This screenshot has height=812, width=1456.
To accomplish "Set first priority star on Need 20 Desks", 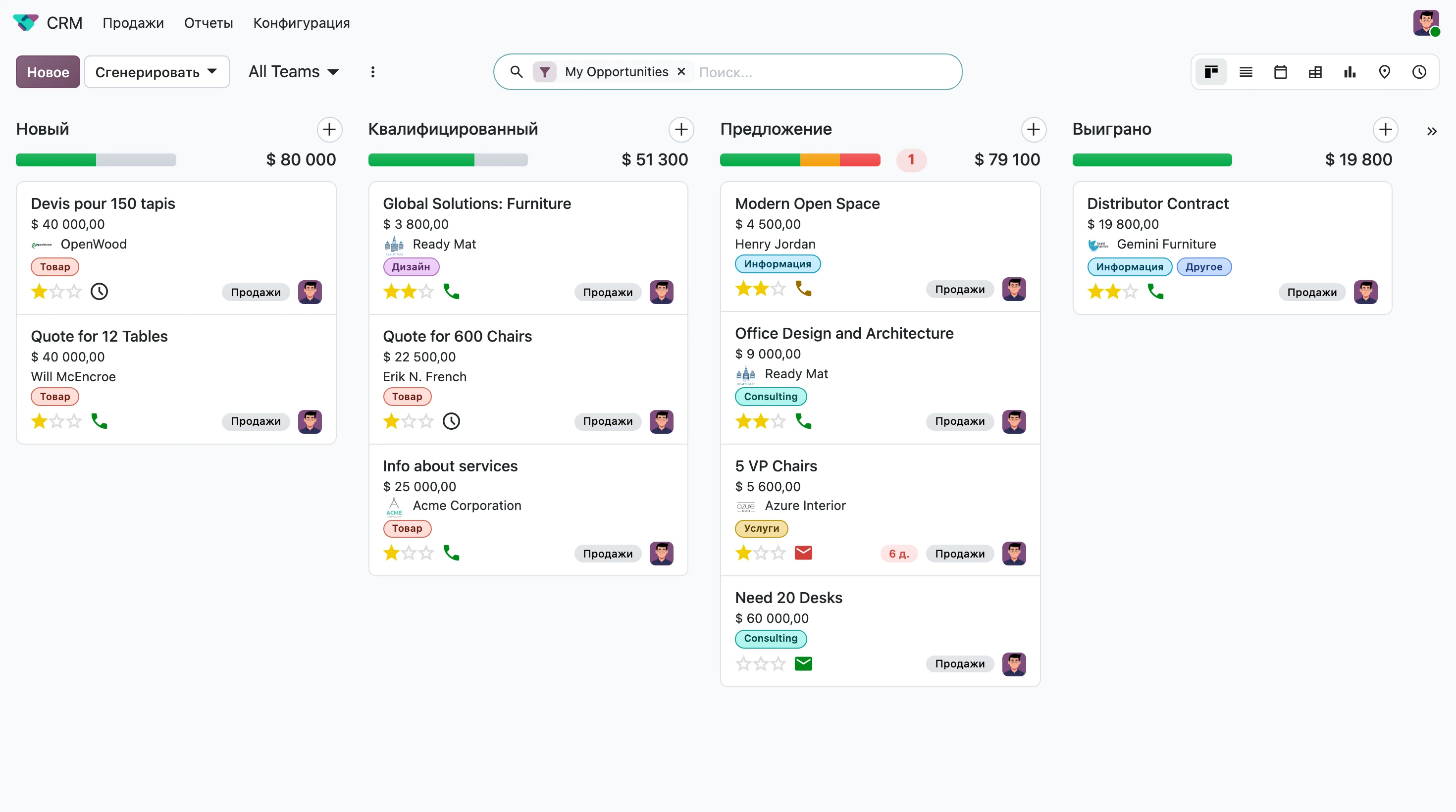I will (743, 663).
